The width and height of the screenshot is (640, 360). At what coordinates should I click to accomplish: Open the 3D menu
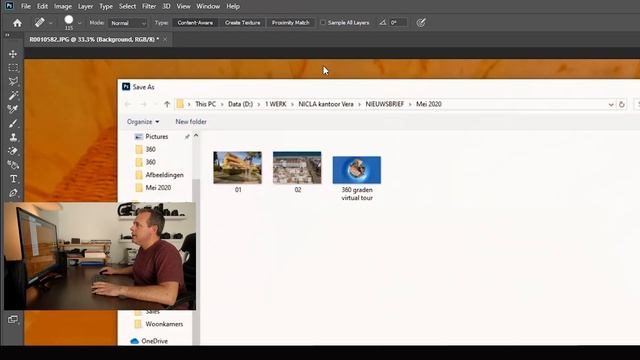(x=166, y=6)
